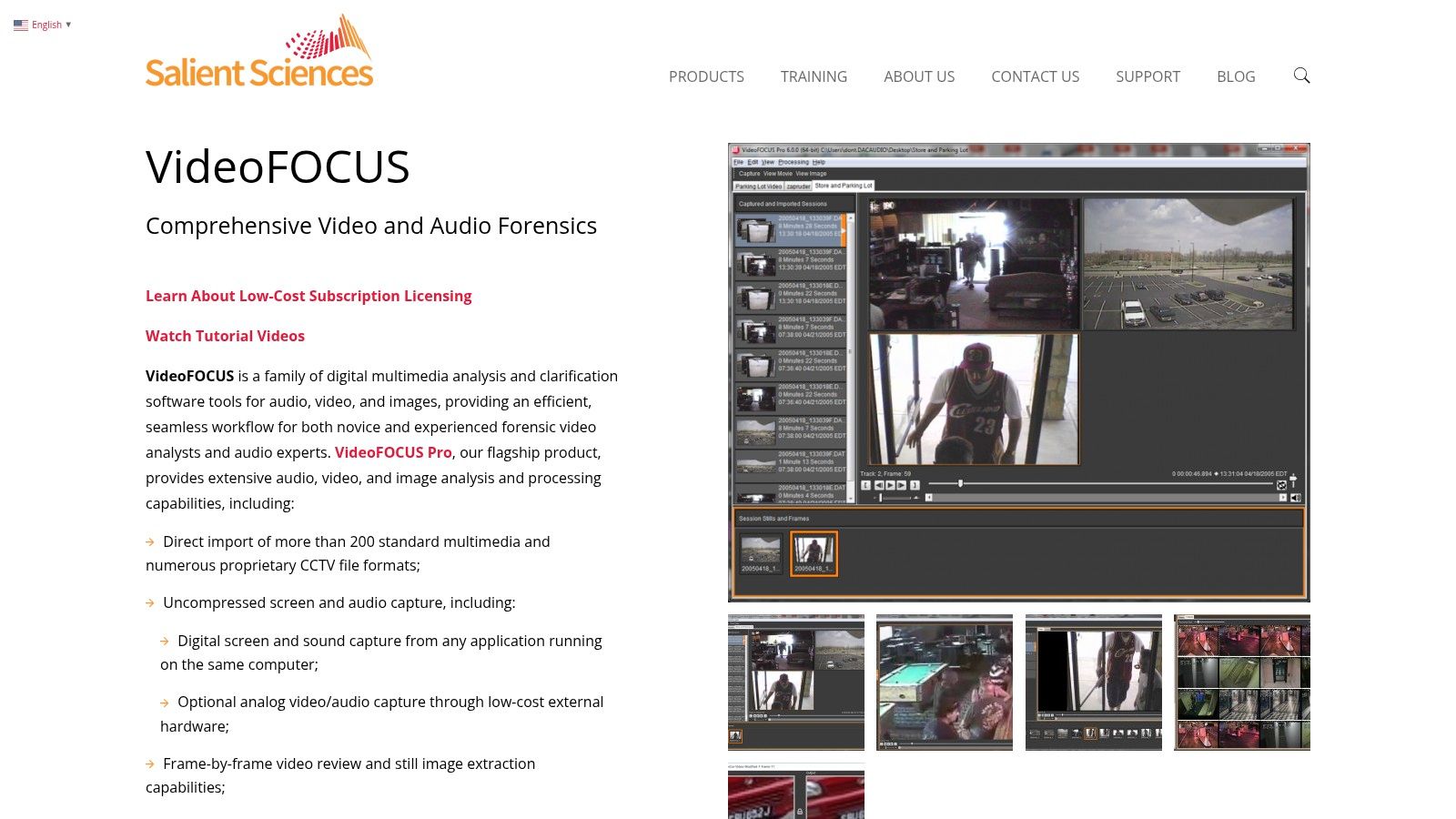Select View Movie in the VideoFOCUS toolbar
The image size is (1456, 819).
coord(778,173)
